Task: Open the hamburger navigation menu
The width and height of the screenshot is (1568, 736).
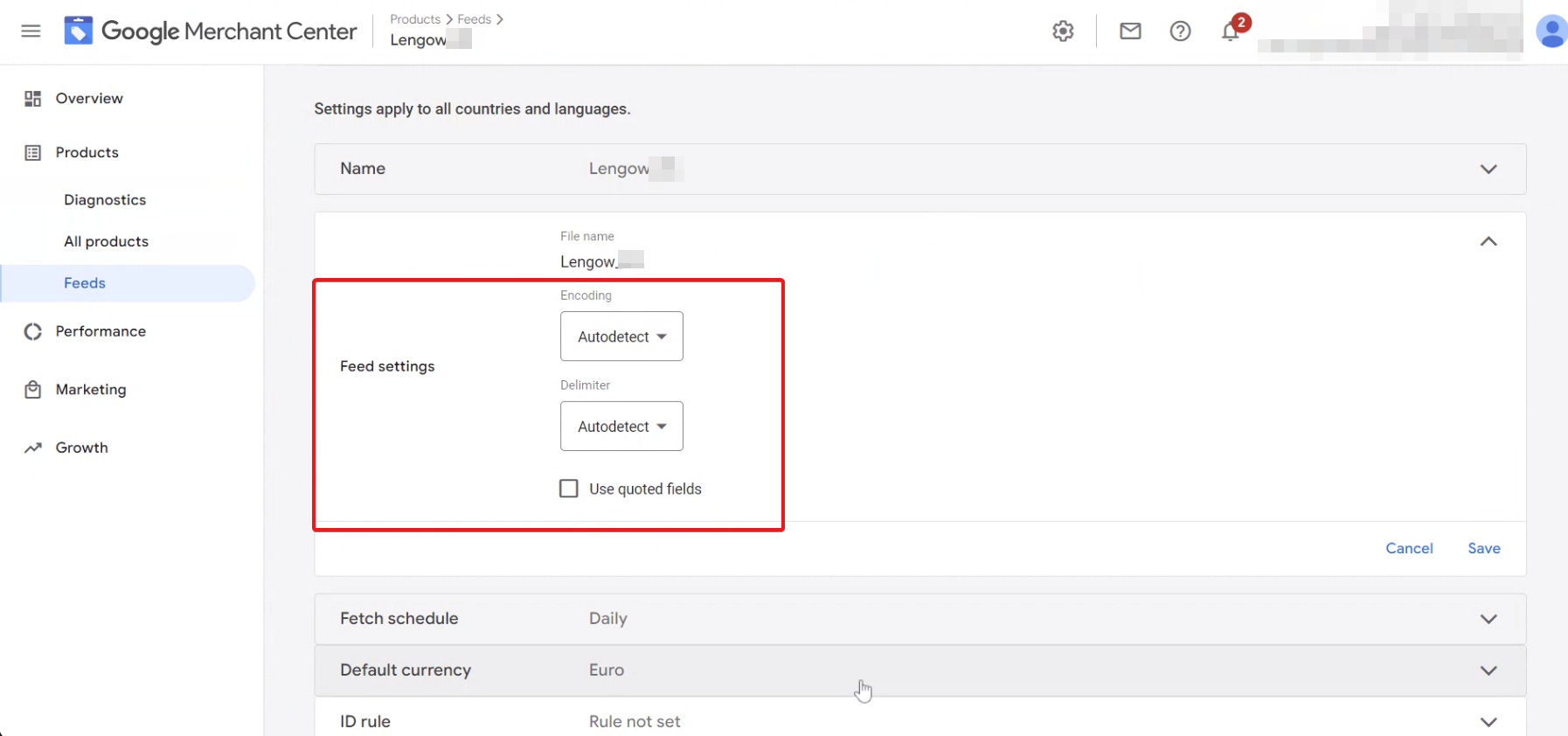Action: click(31, 31)
